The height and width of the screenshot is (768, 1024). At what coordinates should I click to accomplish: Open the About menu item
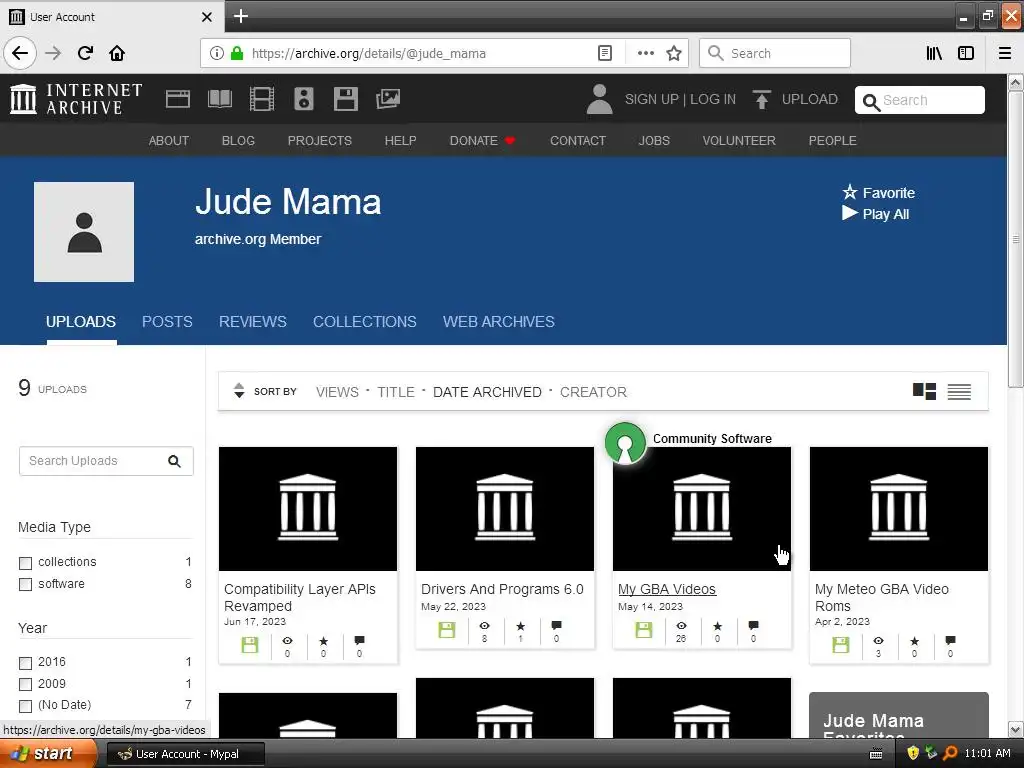(168, 140)
